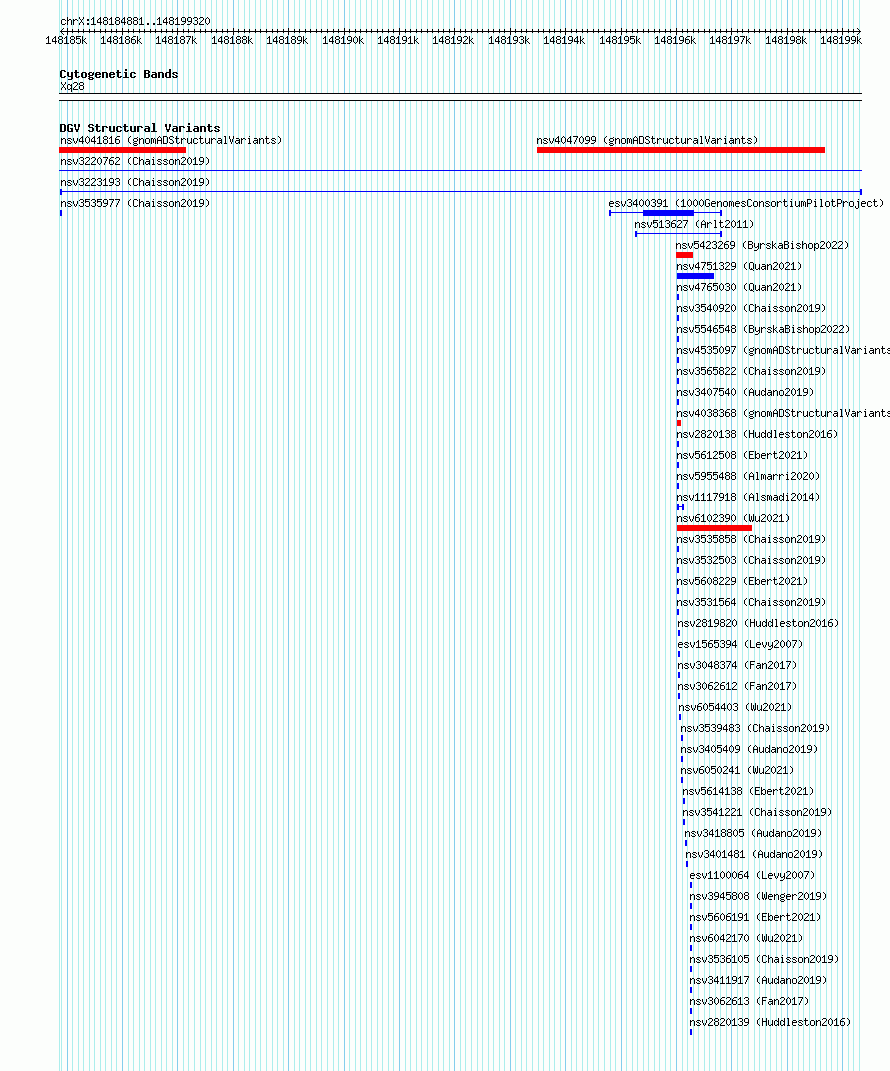Open nsv4047099 gnomADStructuralVariants label
890x1071 pixels.
(647, 140)
